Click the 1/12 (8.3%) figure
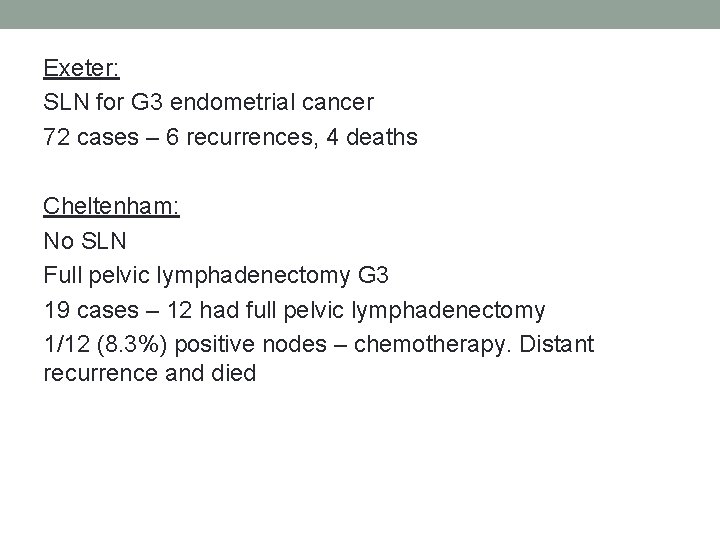Viewport: 720px width, 540px height. point(105,344)
